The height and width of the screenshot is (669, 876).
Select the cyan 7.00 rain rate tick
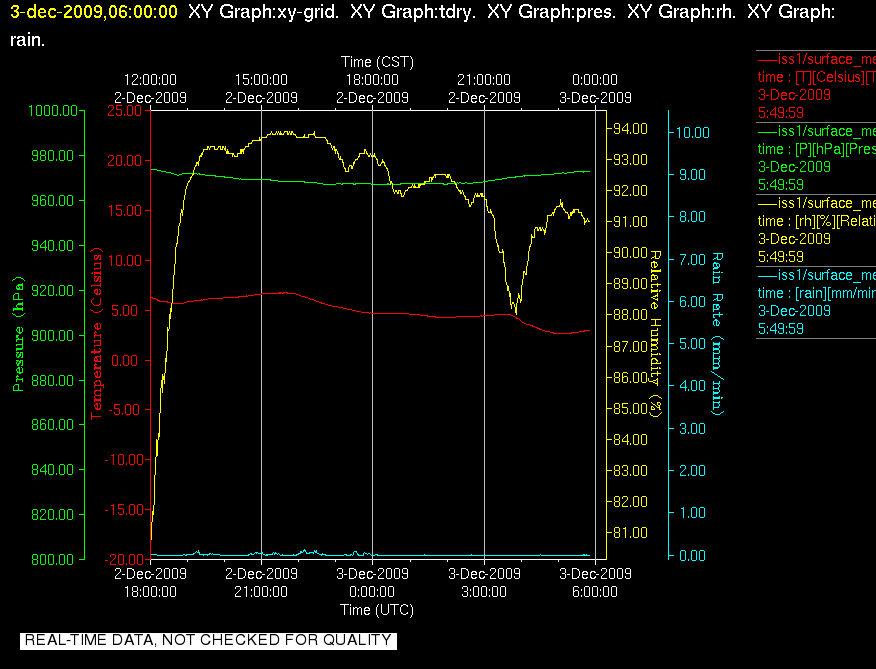pyautogui.click(x=692, y=259)
